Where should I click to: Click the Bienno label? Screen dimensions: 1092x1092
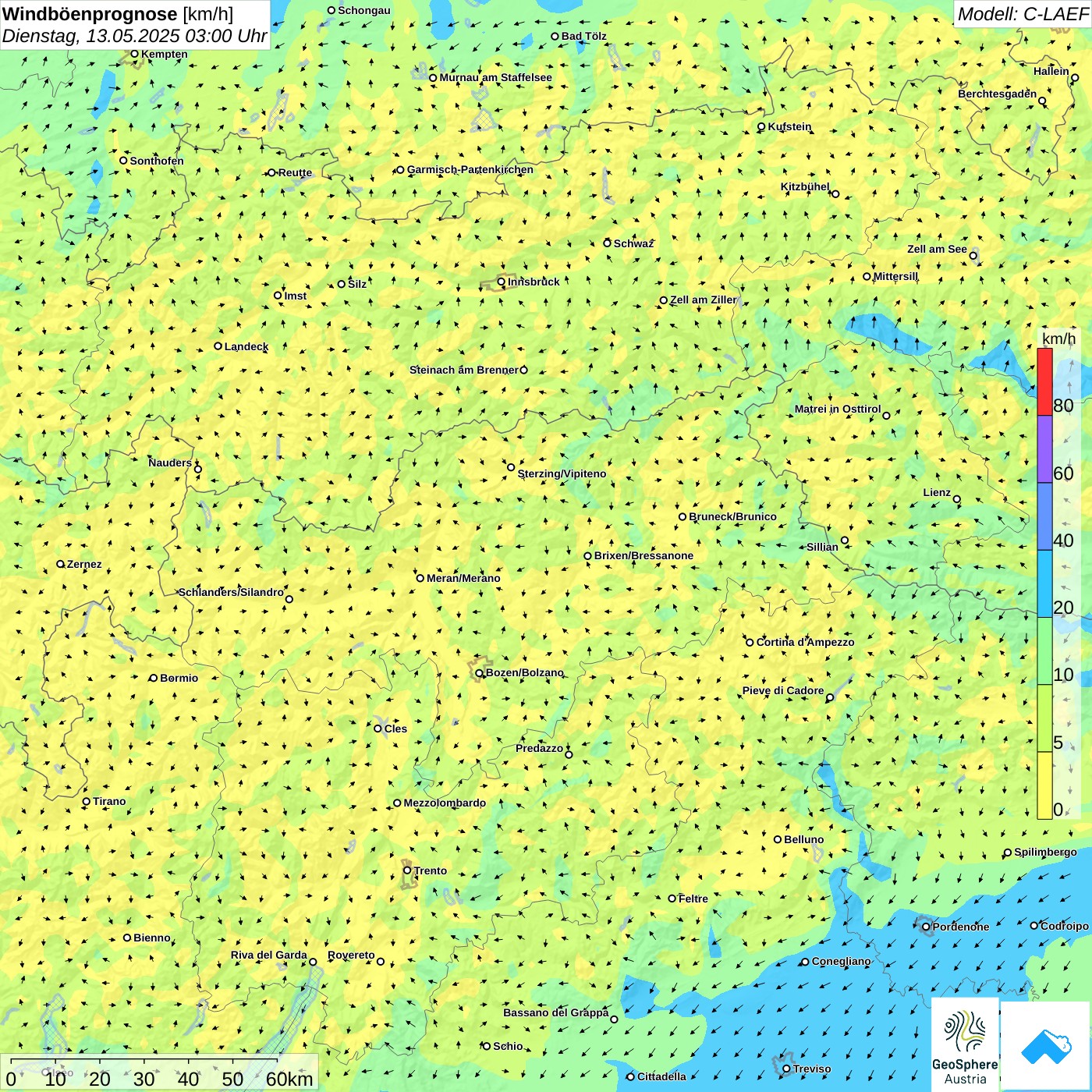(x=152, y=938)
